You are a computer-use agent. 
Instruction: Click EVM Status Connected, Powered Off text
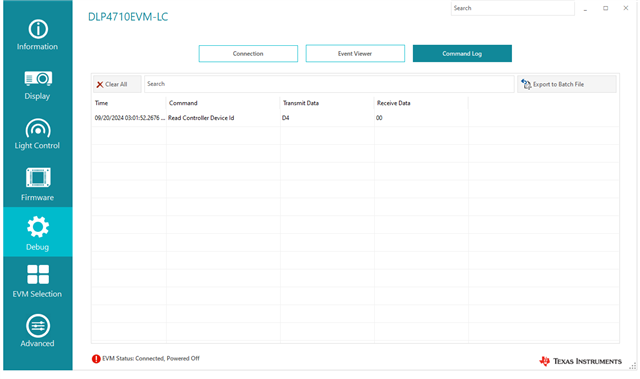(x=151, y=358)
